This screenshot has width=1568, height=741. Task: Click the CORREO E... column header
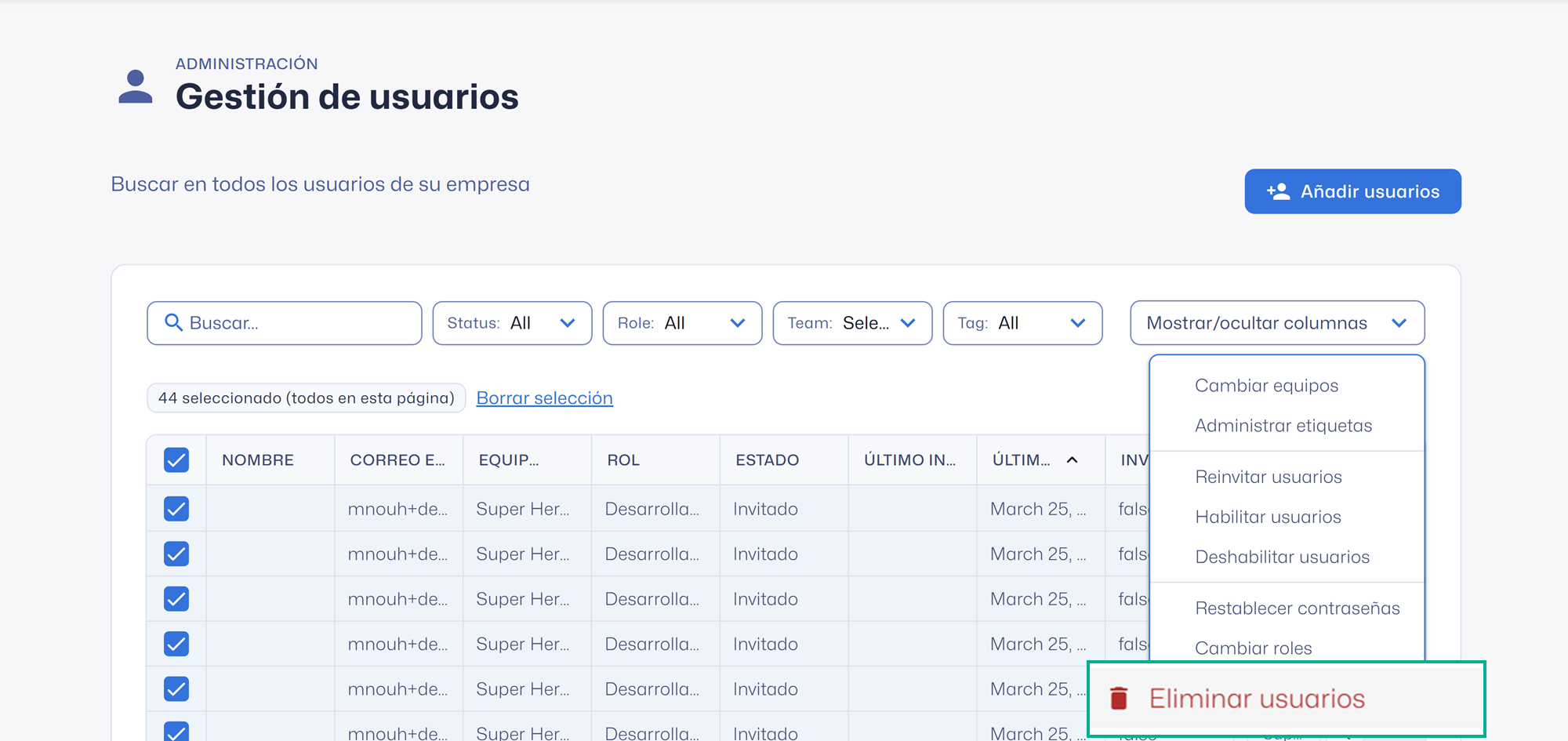click(x=397, y=460)
